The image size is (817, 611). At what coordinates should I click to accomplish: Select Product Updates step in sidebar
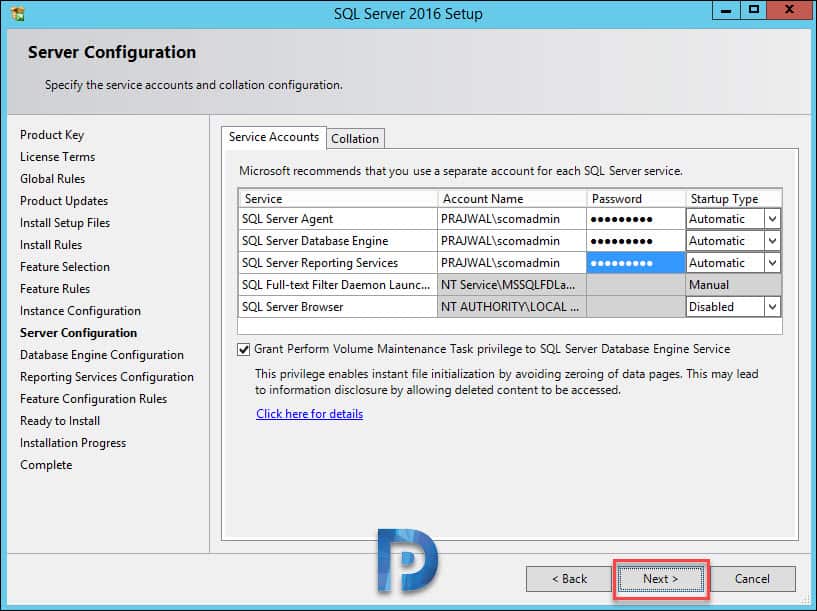[x=64, y=201]
